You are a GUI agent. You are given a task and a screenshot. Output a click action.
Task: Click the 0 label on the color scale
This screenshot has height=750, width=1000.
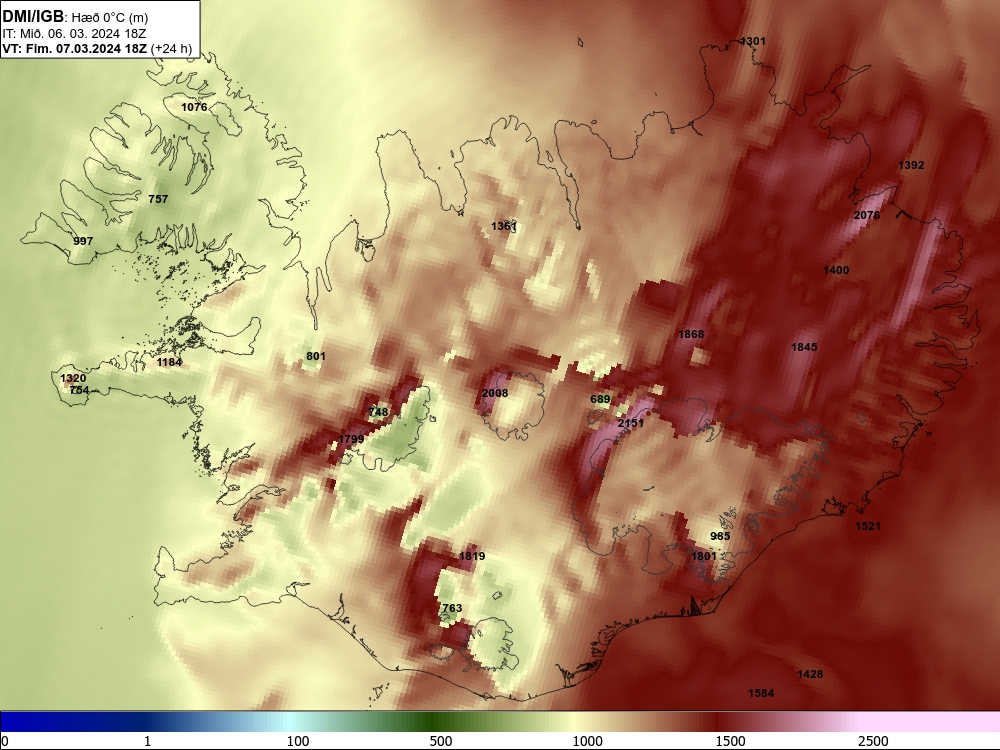coord(5,741)
